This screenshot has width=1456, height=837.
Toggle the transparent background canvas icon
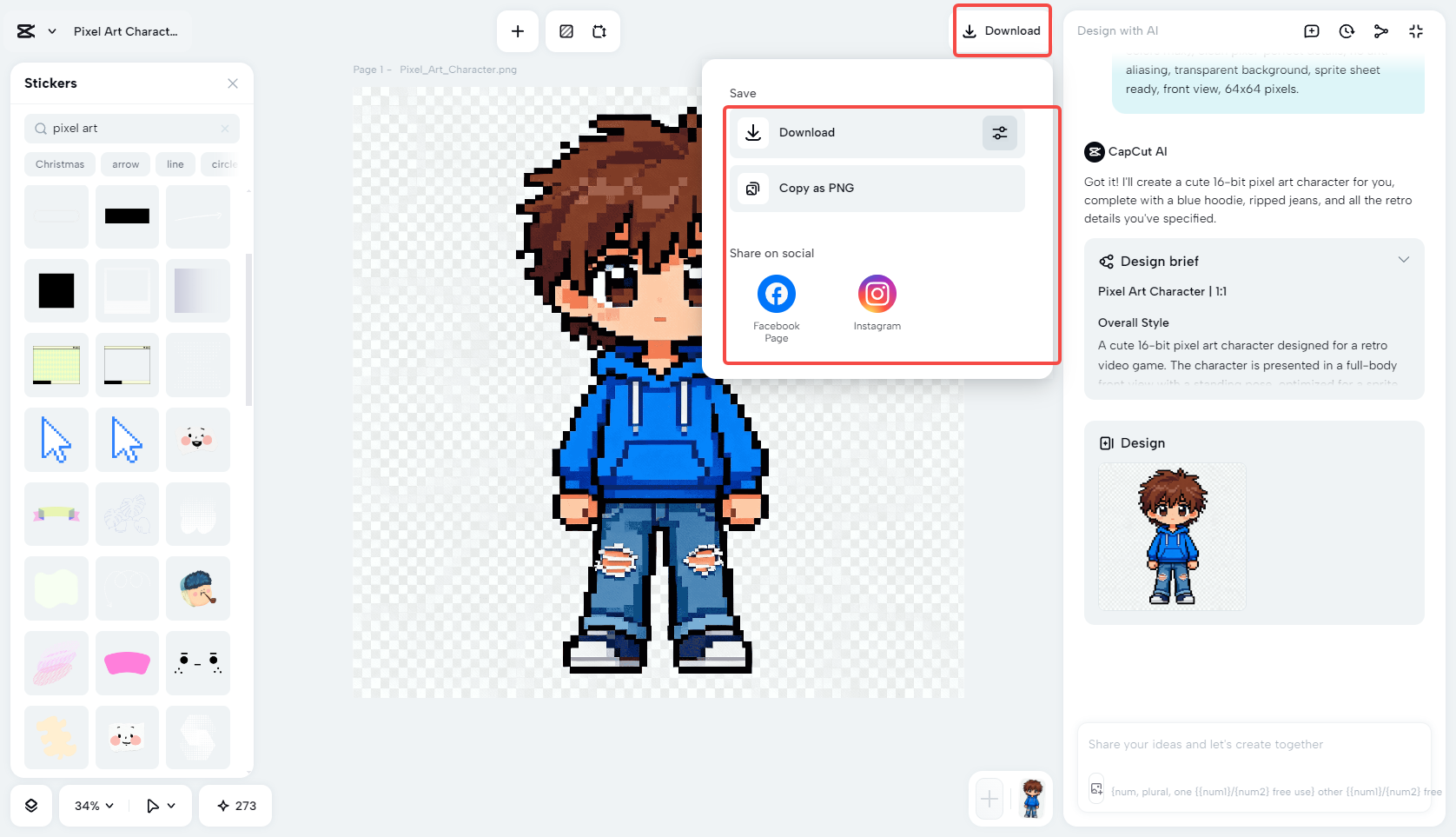click(x=566, y=31)
